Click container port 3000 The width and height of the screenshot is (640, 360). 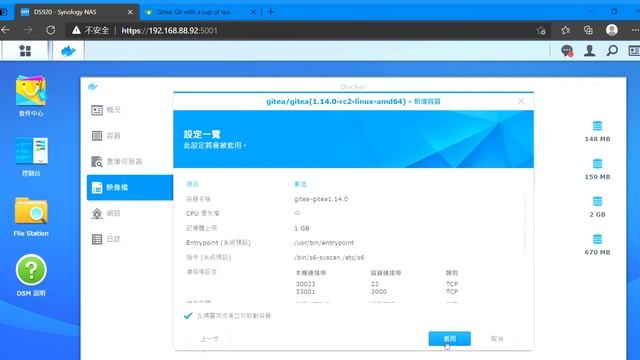(378, 291)
